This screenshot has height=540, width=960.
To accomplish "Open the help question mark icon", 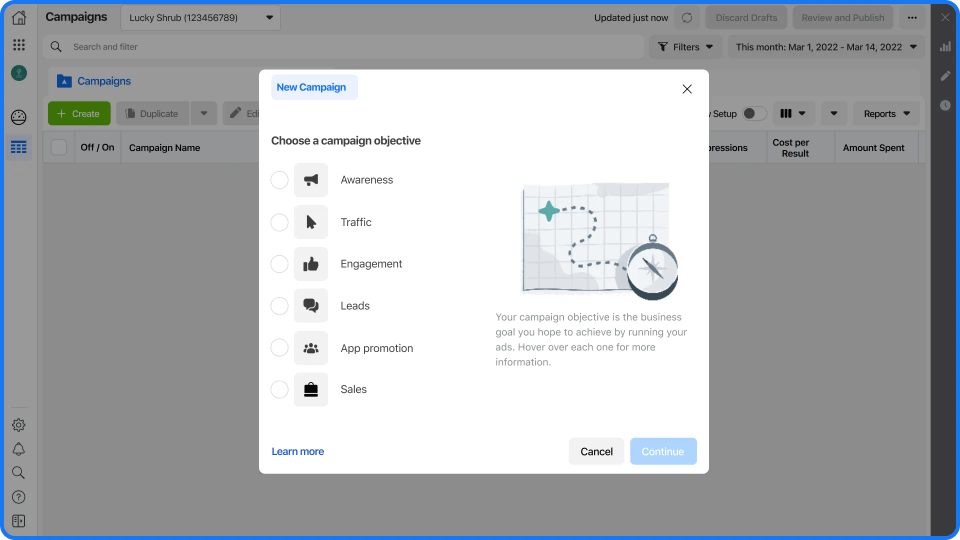I will (x=19, y=497).
